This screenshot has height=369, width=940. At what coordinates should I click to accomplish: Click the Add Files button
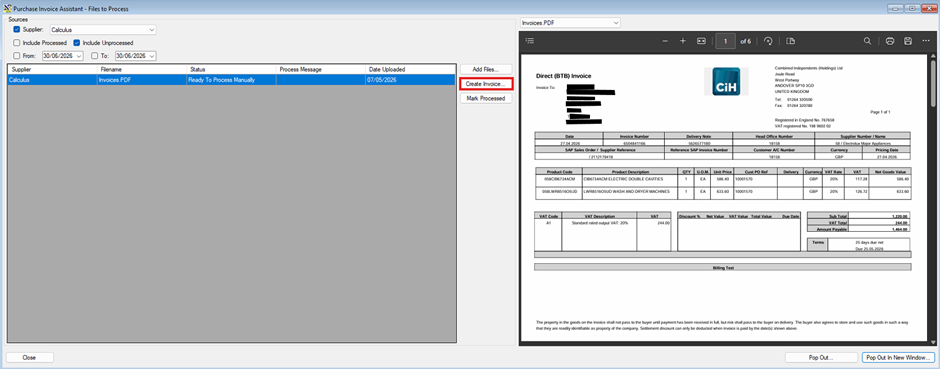pos(486,69)
